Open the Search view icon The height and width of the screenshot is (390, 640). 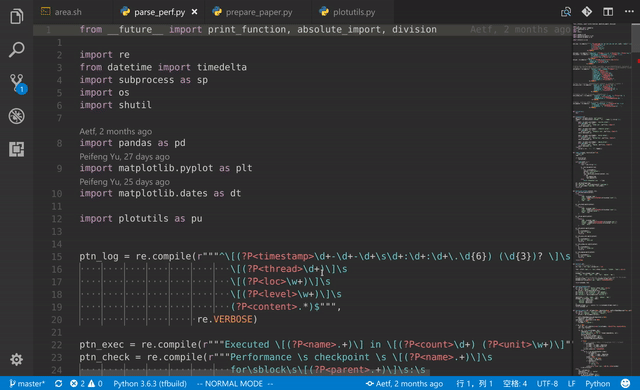tap(16, 50)
